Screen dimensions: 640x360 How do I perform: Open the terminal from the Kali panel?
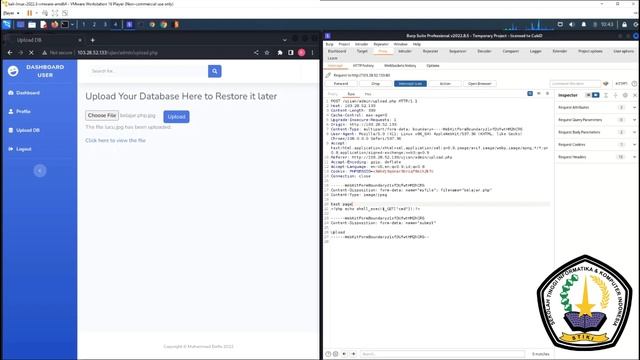point(65,24)
